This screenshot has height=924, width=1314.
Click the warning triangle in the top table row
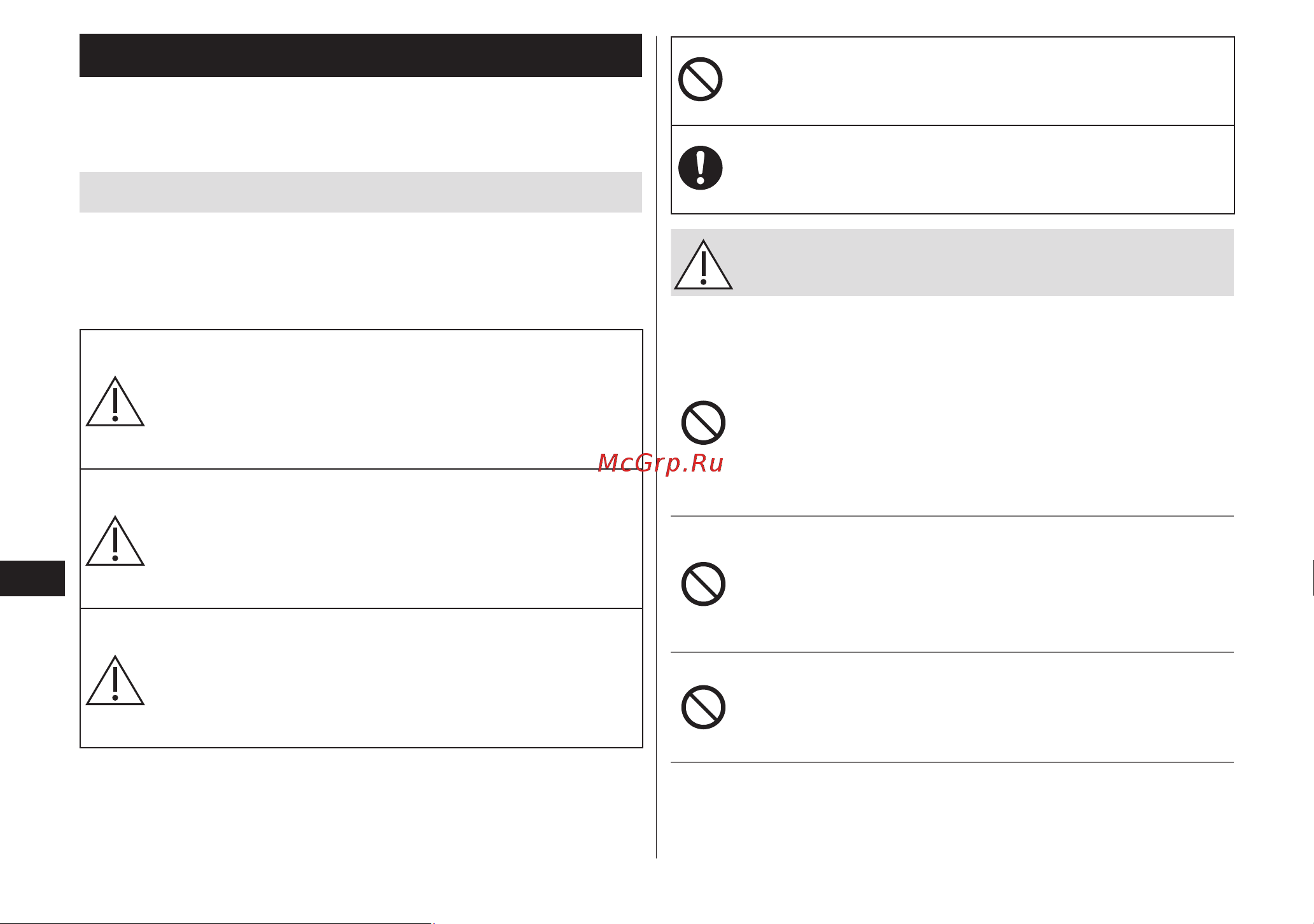click(x=115, y=402)
